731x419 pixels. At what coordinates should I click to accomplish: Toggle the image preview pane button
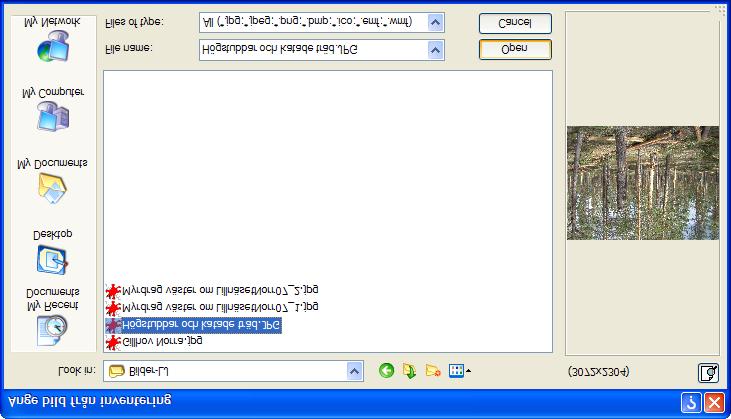click(x=708, y=372)
